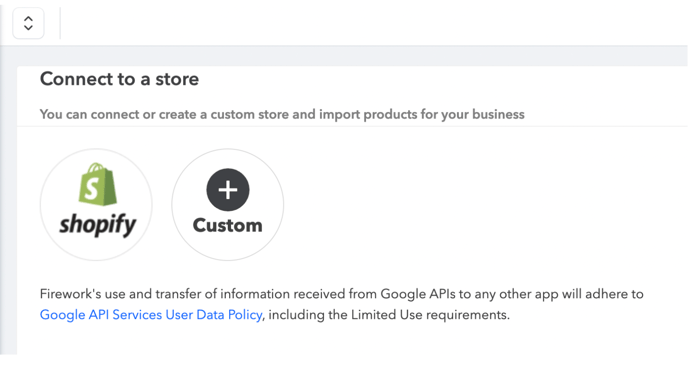Viewport: 688px width, 377px height.
Task: Click the white S letter on Shopify bag
Action: tap(92, 189)
